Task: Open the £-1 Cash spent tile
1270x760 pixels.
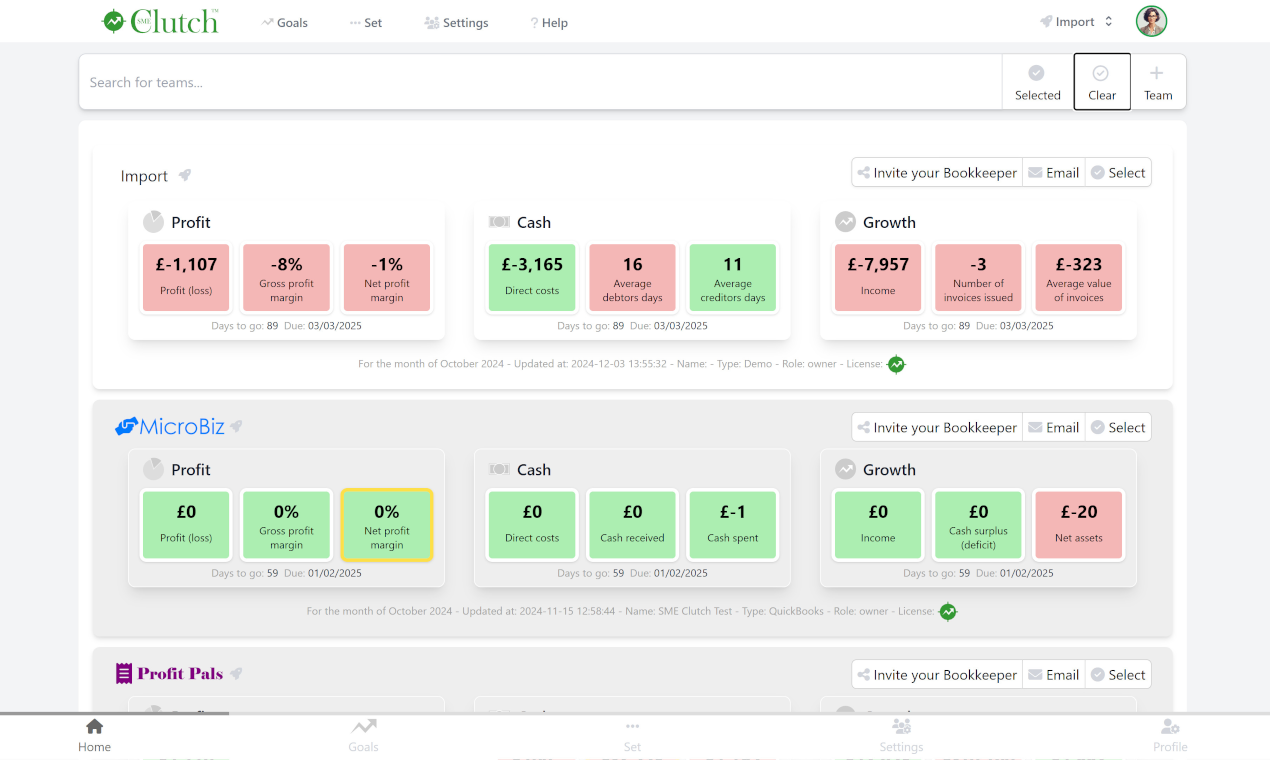Action: click(733, 524)
